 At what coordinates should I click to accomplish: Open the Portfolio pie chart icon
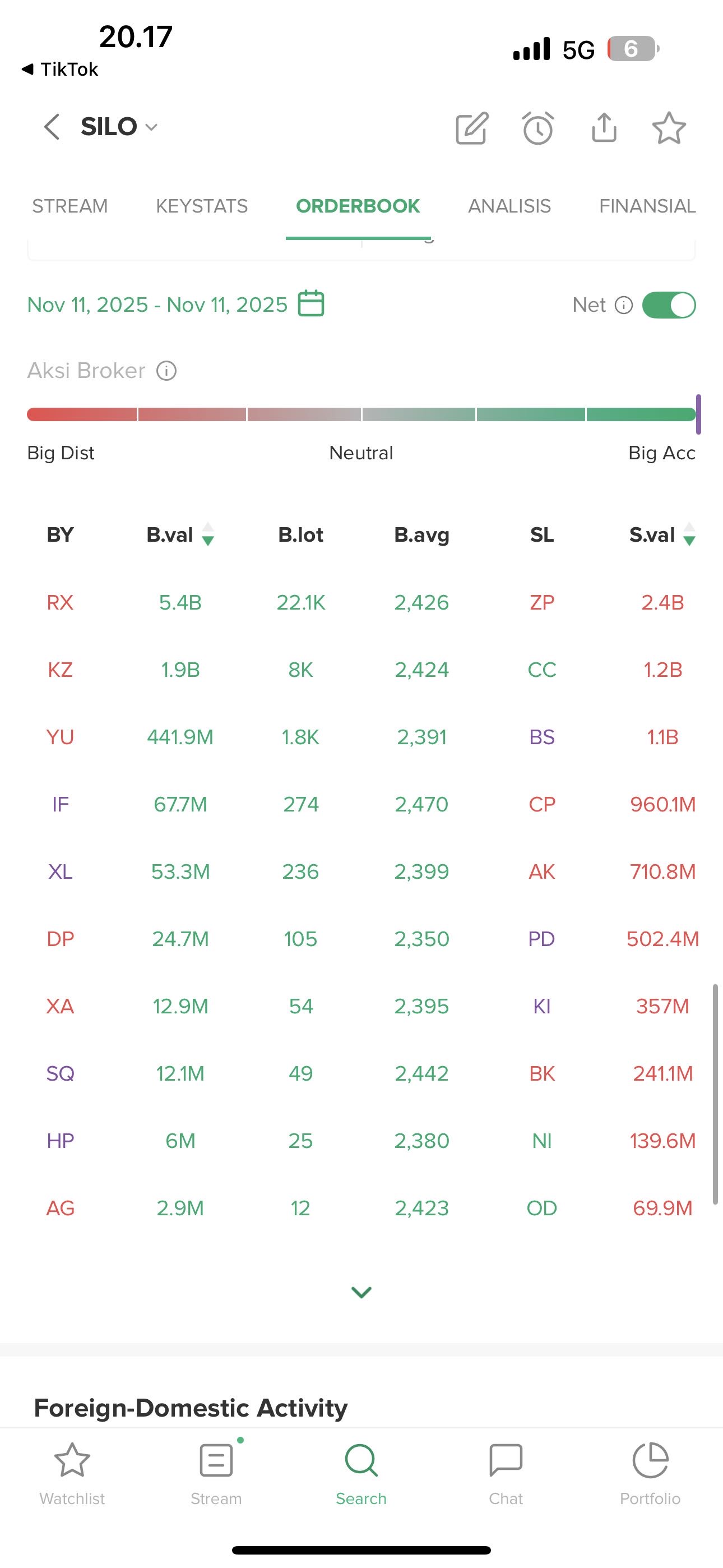650,1460
